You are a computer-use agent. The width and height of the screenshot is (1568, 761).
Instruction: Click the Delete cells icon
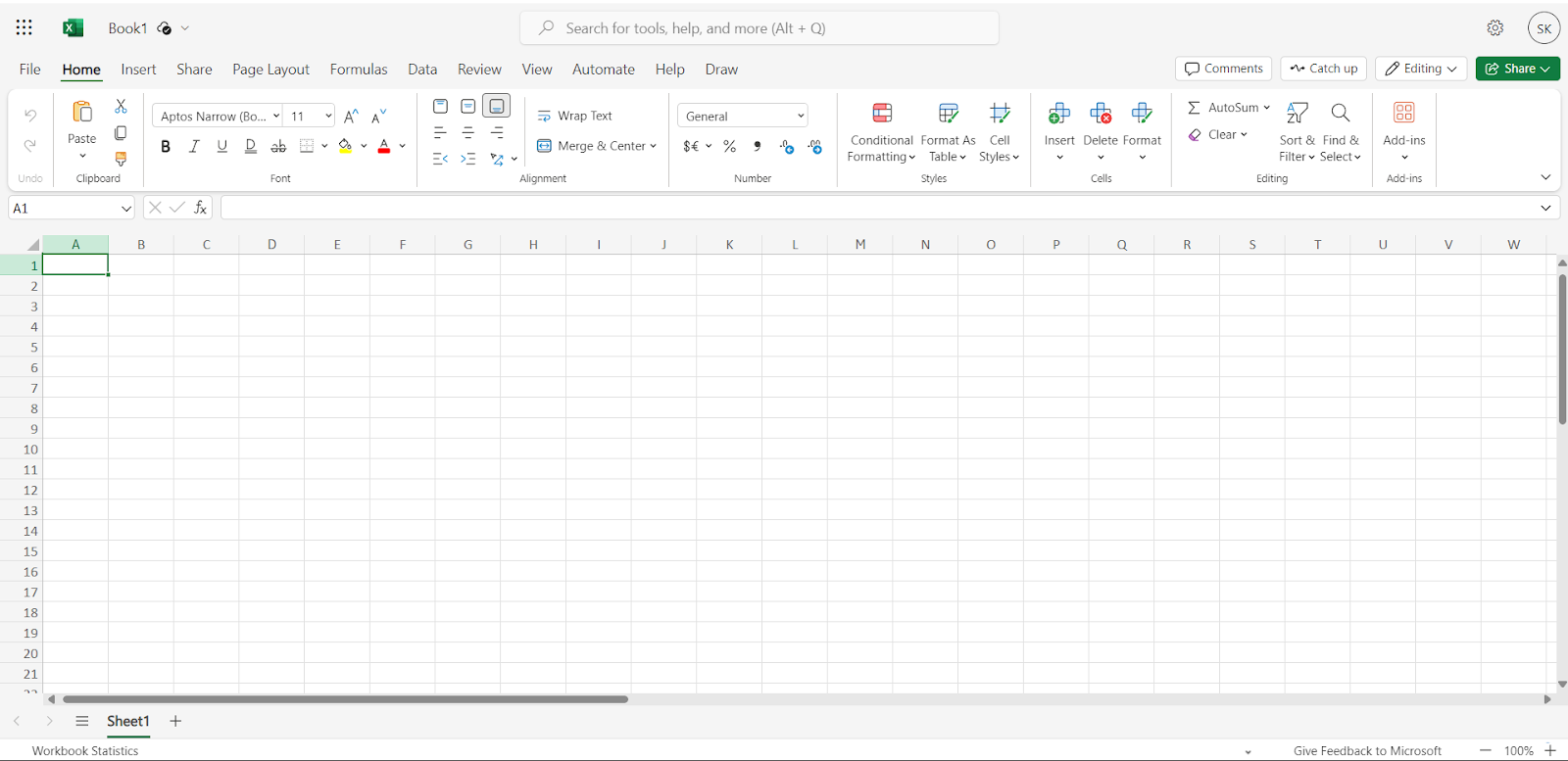[x=1101, y=113]
